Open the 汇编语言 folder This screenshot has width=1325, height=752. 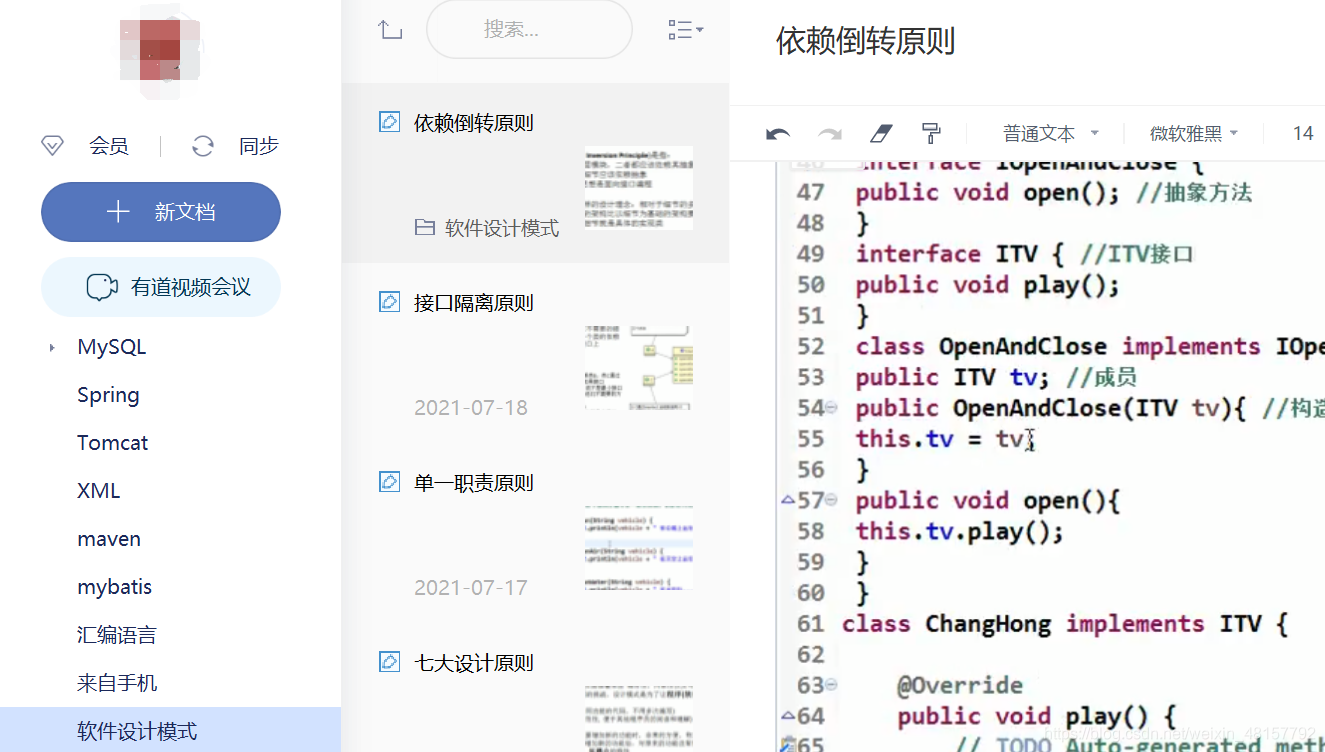[x=117, y=635]
